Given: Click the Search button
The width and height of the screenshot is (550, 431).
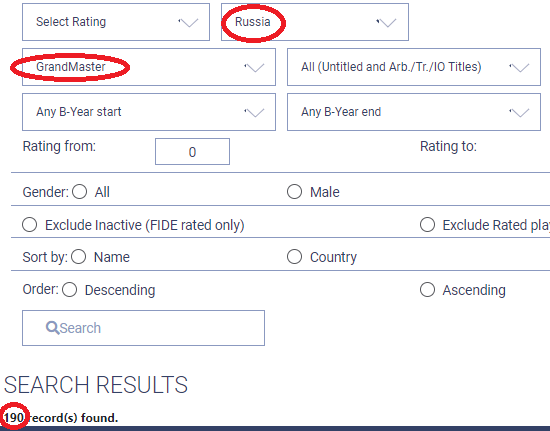Looking at the screenshot, I should (x=143, y=328).
